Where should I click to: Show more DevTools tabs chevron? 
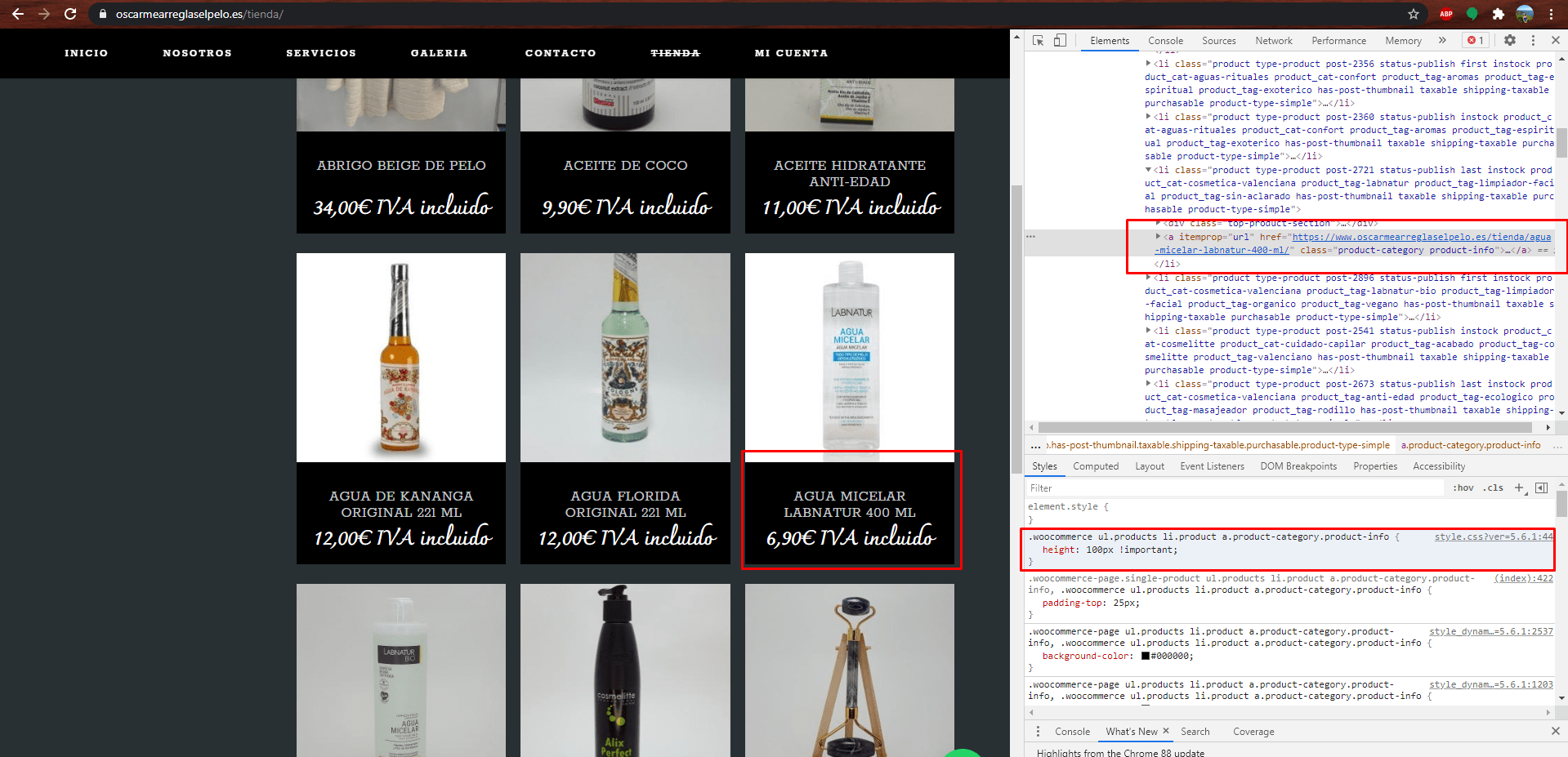pyautogui.click(x=1442, y=40)
